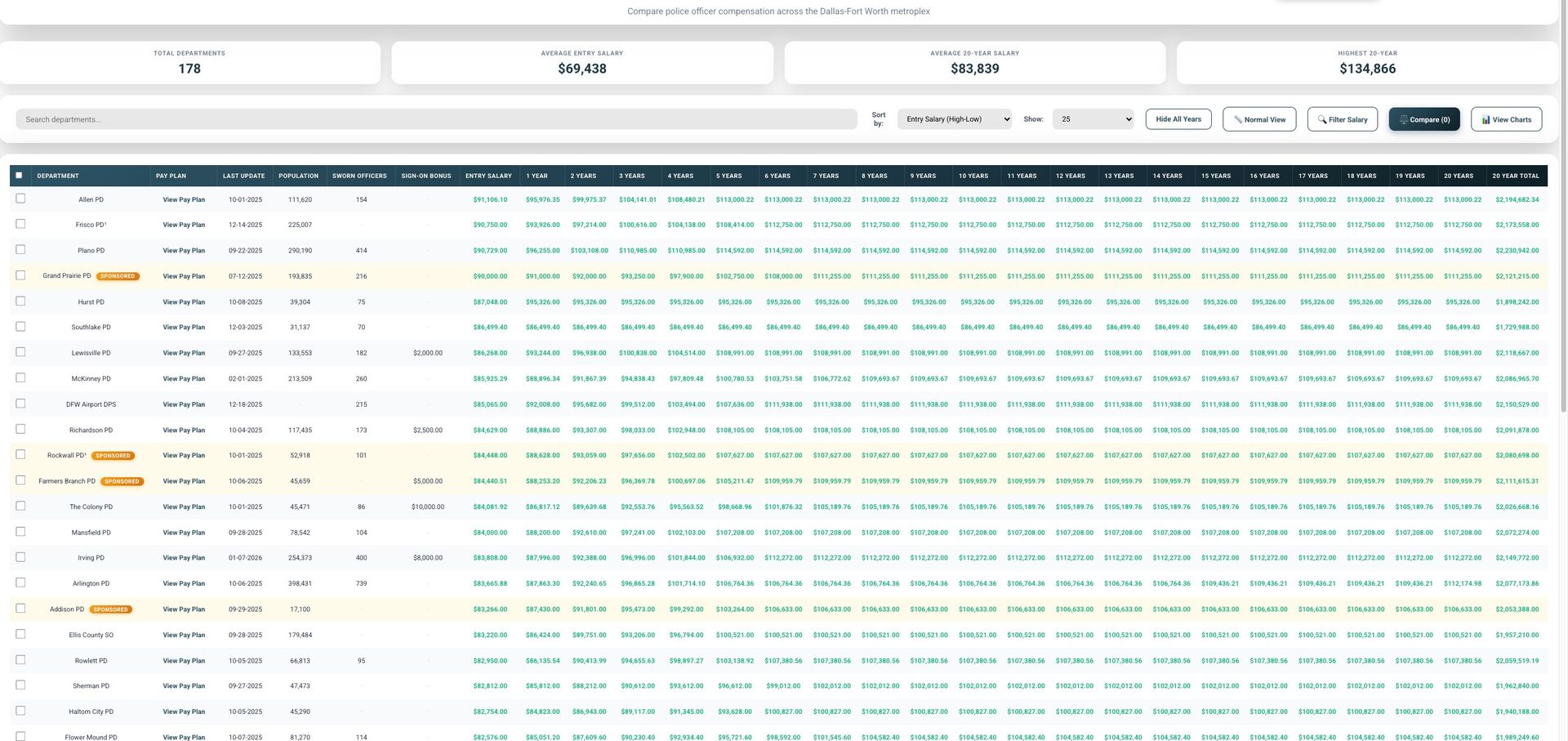The width and height of the screenshot is (1568, 741).
Task: Toggle the select-all checkbox in table header
Action: 20,176
